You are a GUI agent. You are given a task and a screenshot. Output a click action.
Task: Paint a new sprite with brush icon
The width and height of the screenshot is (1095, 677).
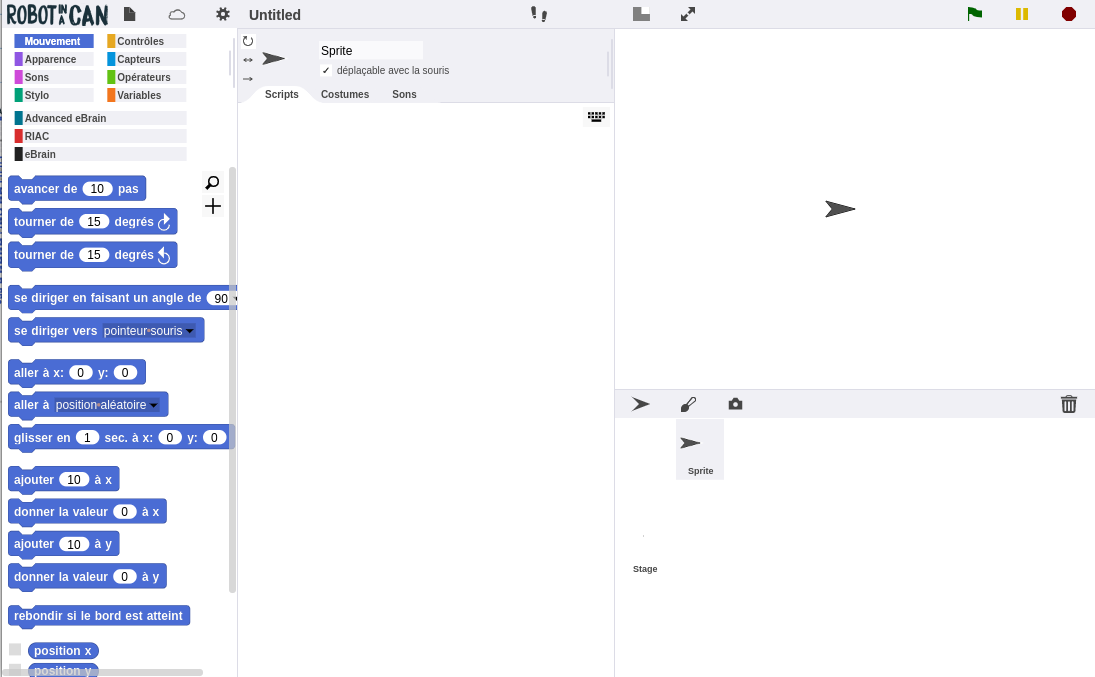688,404
